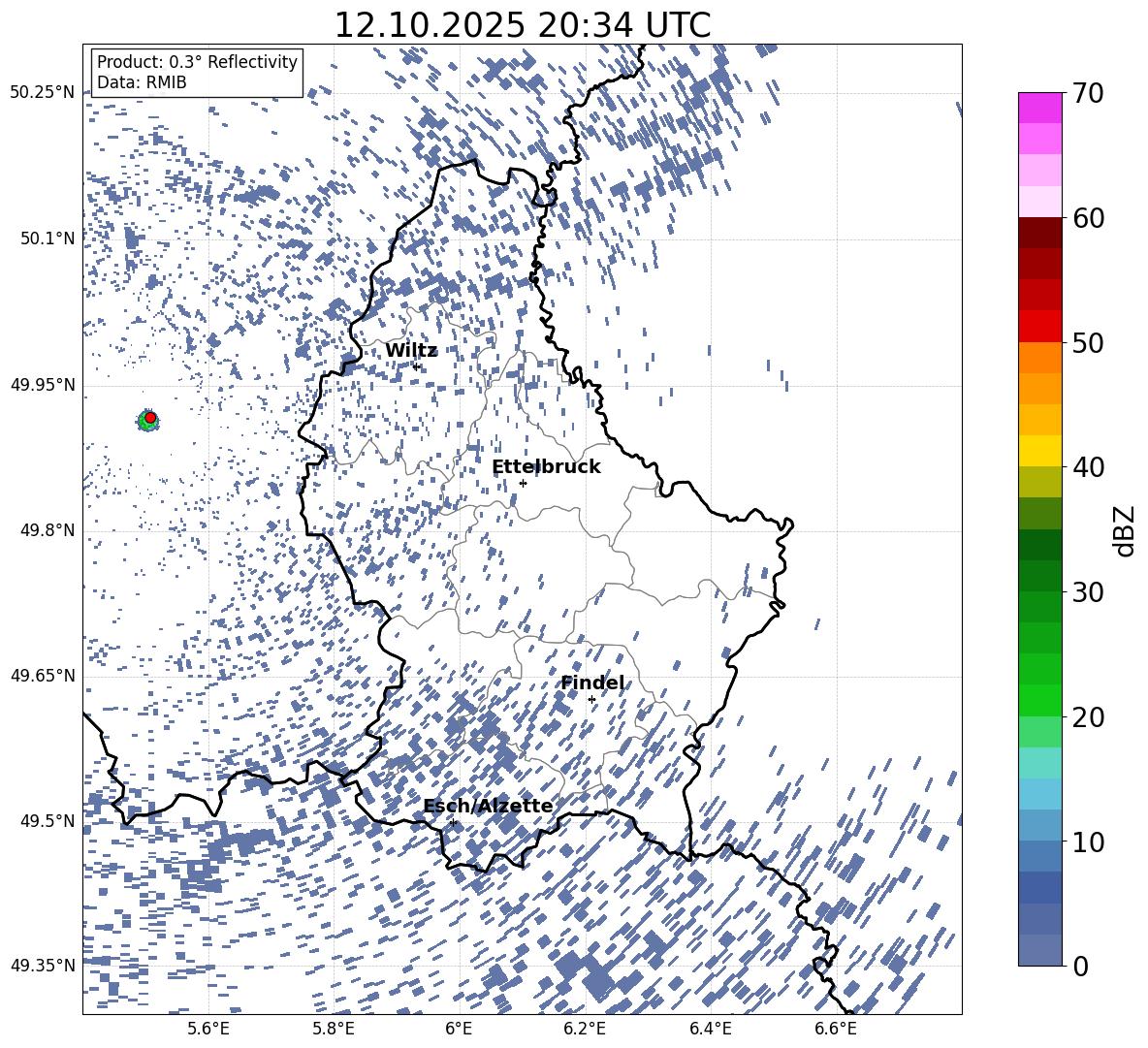Select the Esch/Alzette city label

[x=488, y=806]
